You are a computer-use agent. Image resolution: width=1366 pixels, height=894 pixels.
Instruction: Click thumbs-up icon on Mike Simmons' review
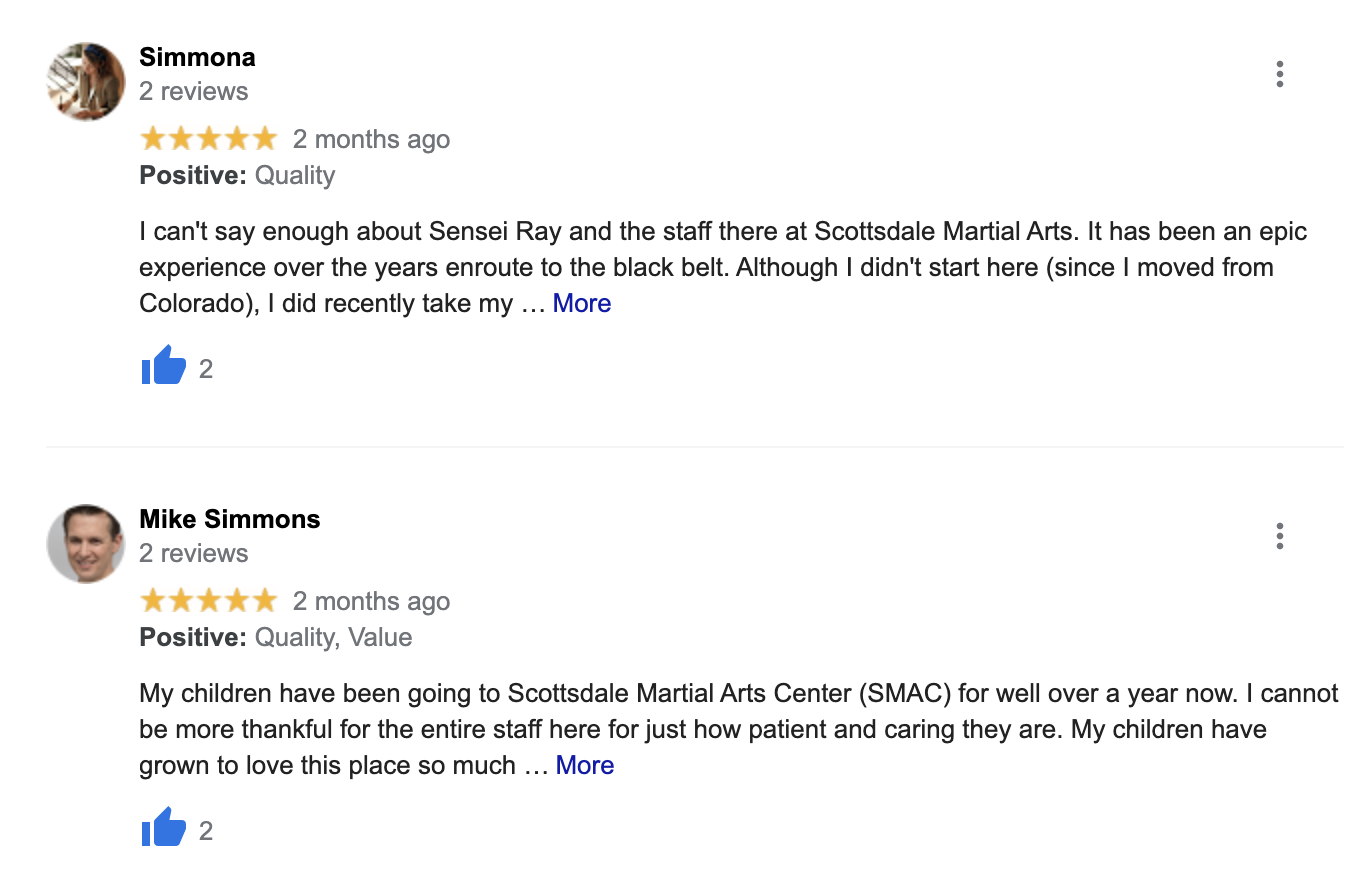click(x=164, y=829)
